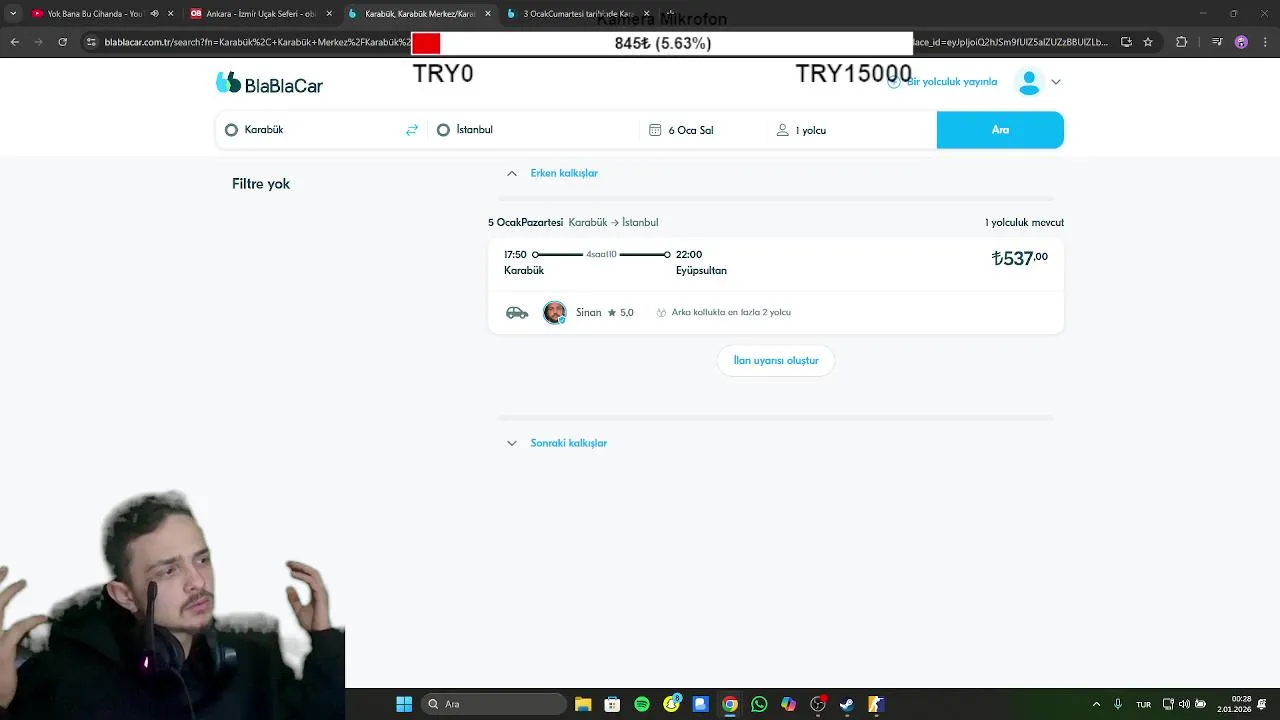Click the Eyüpsultan arrival location text

(701, 271)
